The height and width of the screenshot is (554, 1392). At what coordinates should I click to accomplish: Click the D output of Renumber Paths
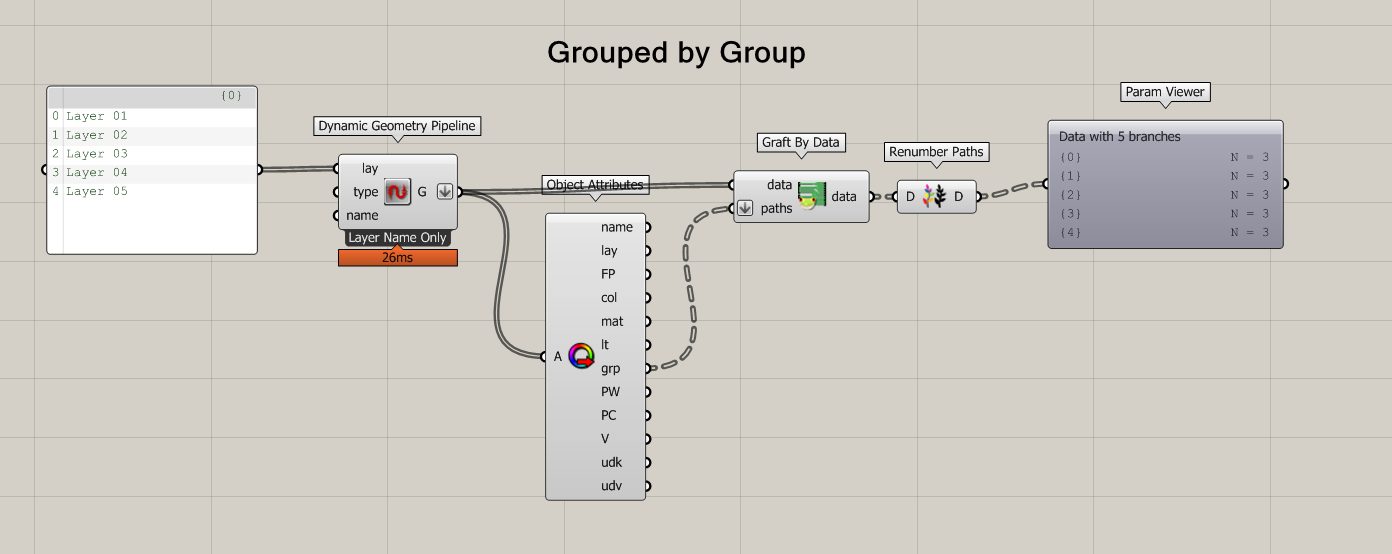coord(958,197)
